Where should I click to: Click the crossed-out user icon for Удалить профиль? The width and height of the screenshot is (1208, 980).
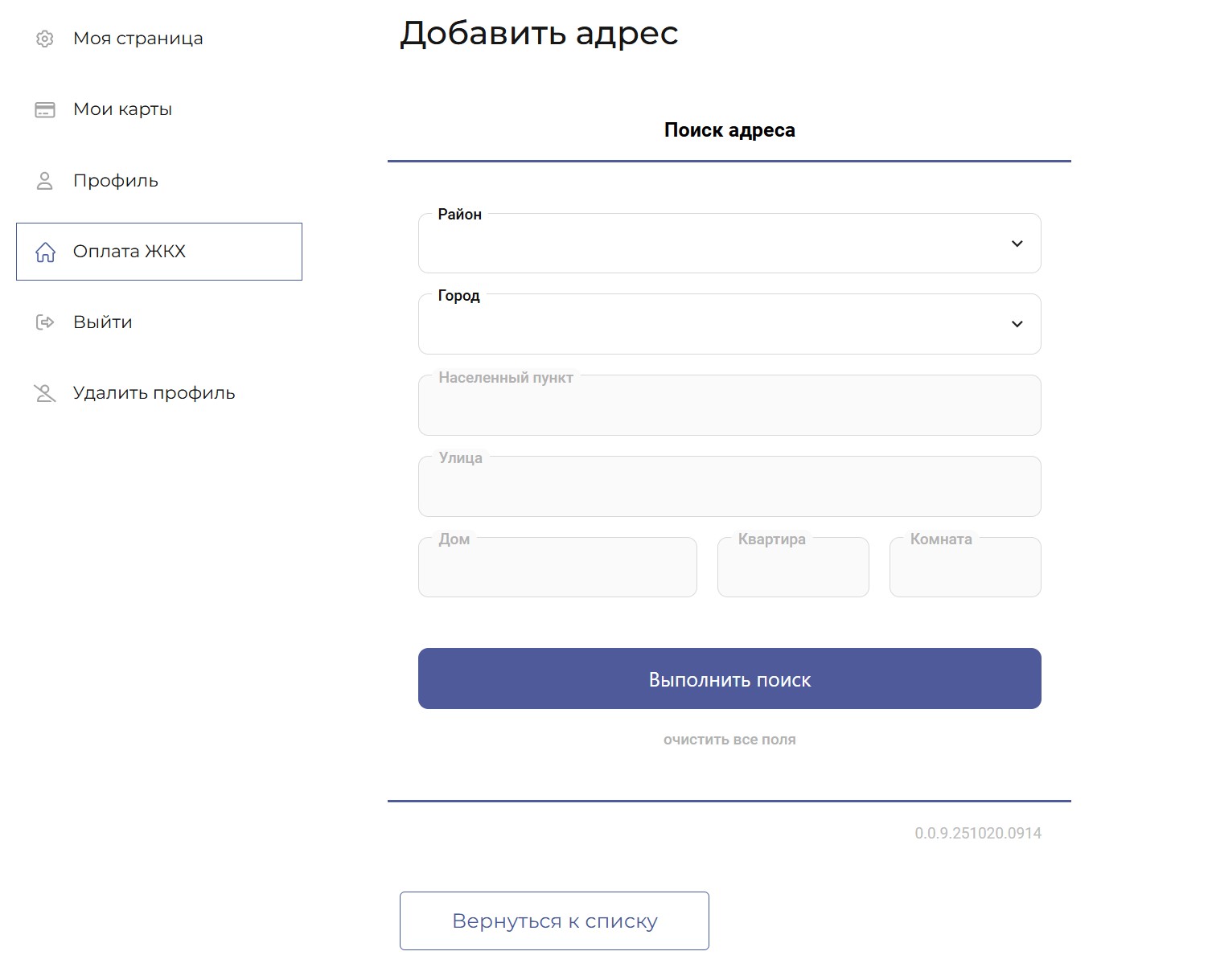[x=45, y=393]
